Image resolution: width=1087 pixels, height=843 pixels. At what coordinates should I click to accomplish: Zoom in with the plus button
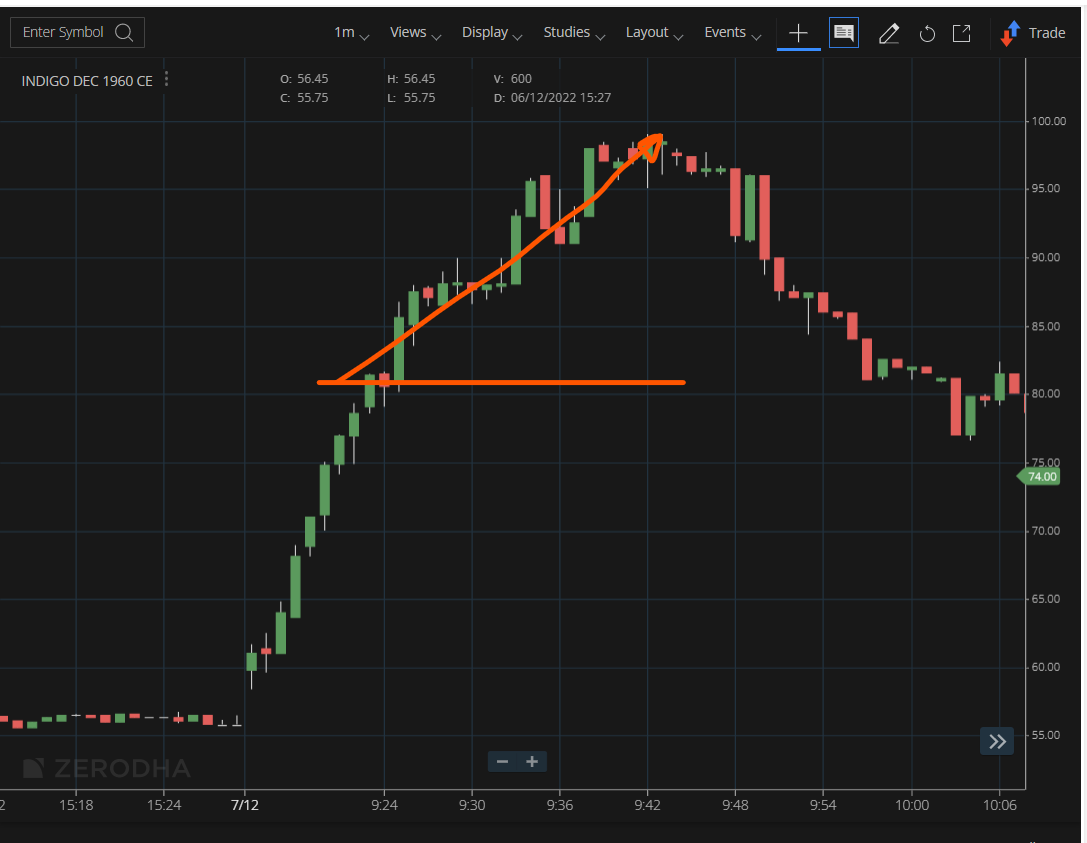click(532, 762)
